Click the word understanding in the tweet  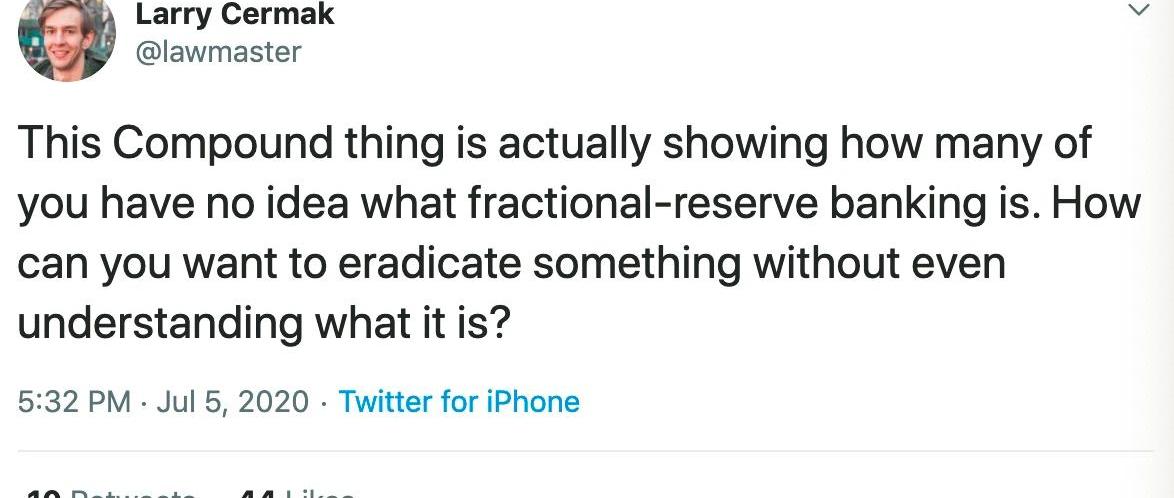(x=160, y=324)
